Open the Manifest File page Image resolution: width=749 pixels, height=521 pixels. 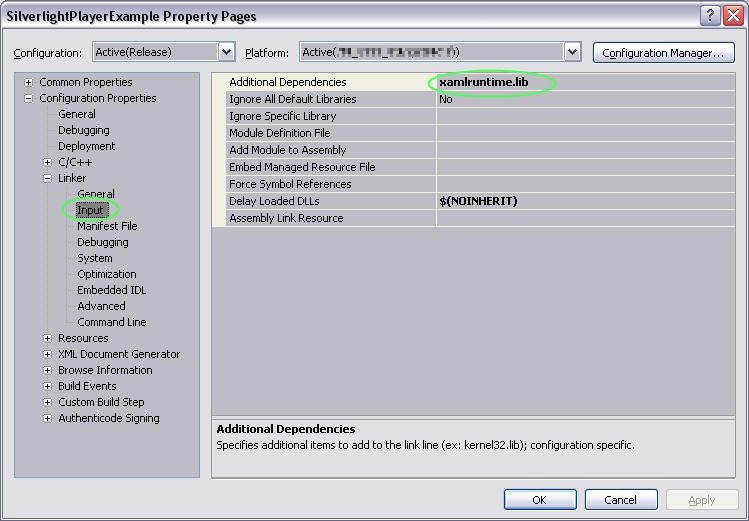[107, 226]
